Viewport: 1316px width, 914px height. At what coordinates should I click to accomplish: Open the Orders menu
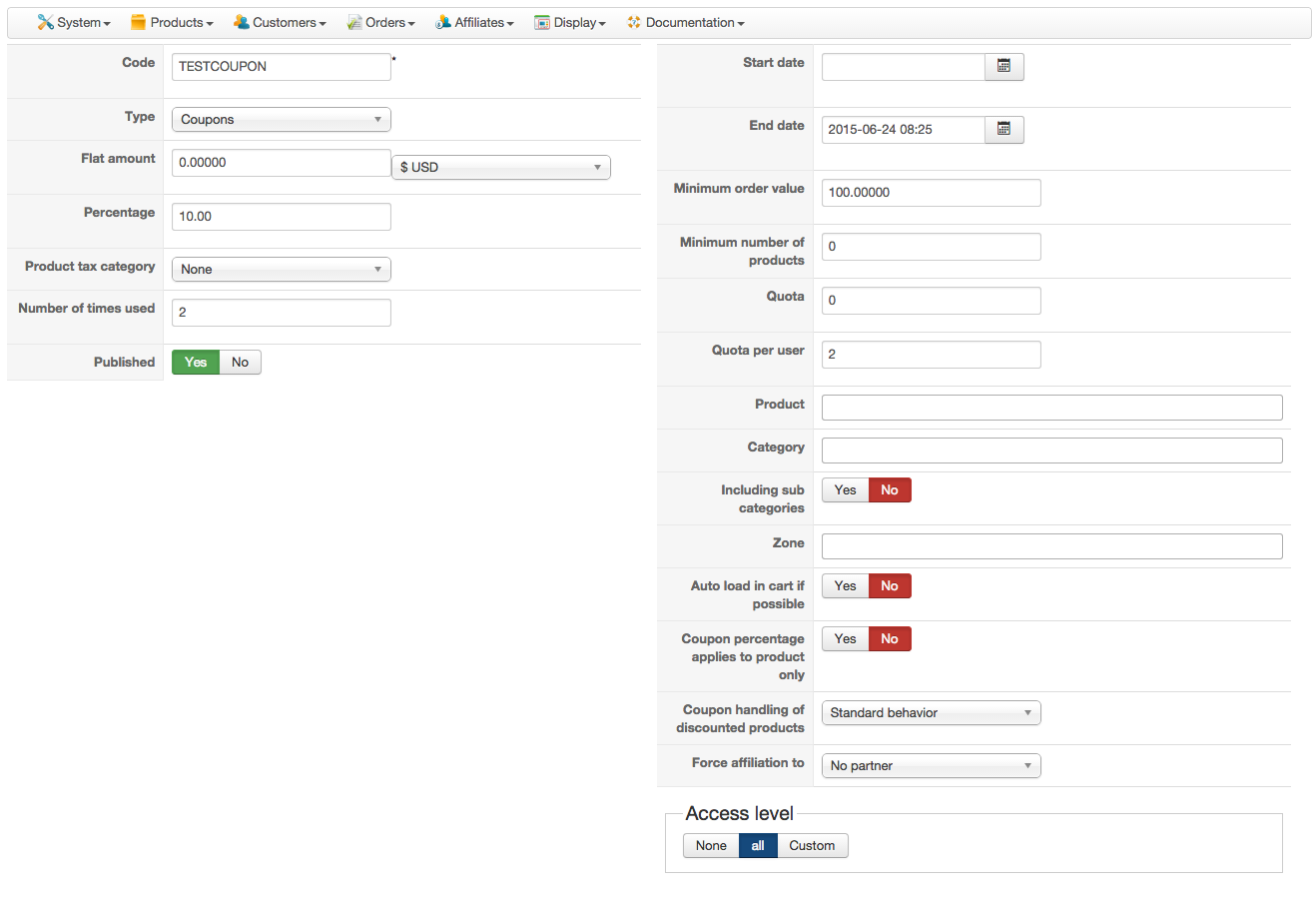coord(389,22)
